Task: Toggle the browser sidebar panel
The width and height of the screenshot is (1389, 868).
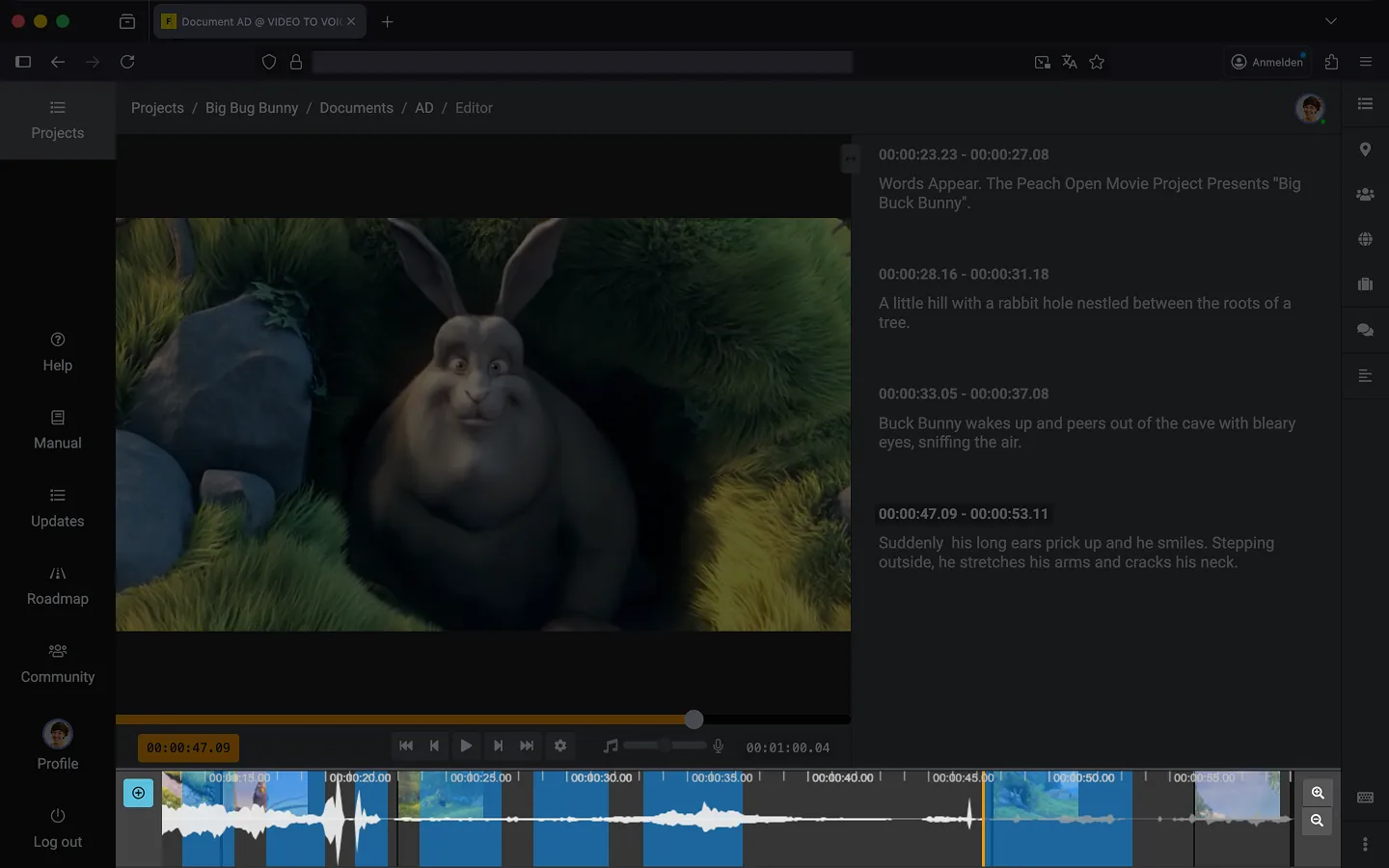Action: tap(23, 62)
